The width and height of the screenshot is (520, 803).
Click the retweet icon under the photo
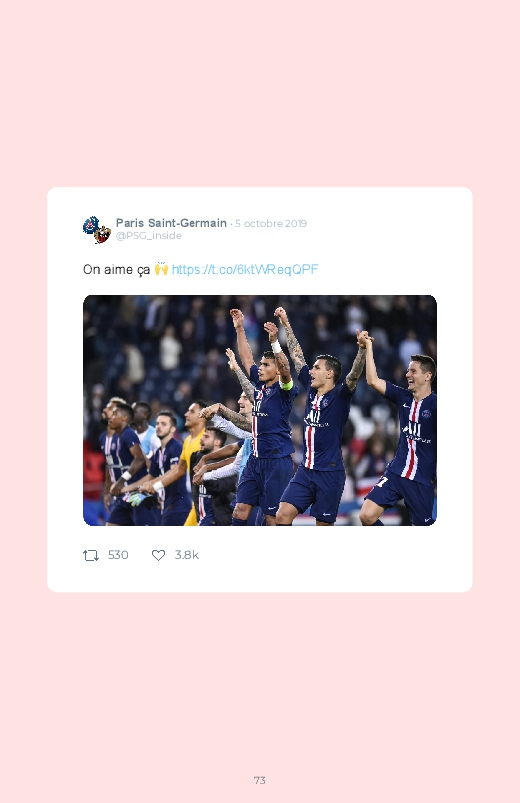[x=91, y=555]
